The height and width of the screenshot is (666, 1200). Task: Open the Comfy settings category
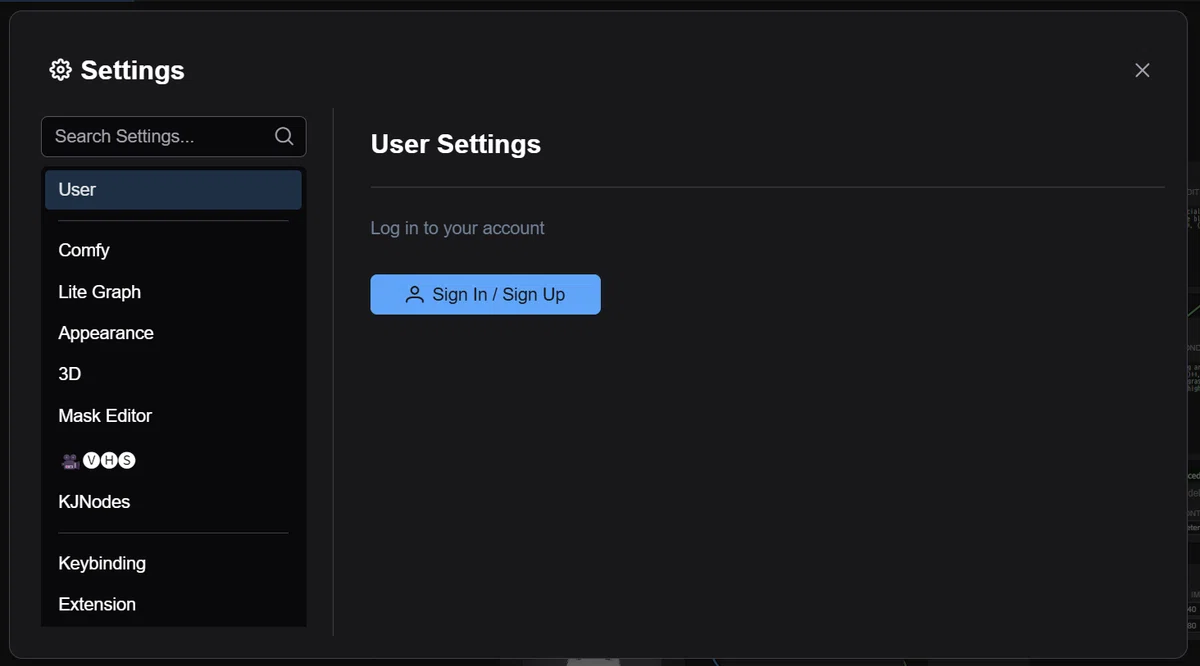pos(173,250)
